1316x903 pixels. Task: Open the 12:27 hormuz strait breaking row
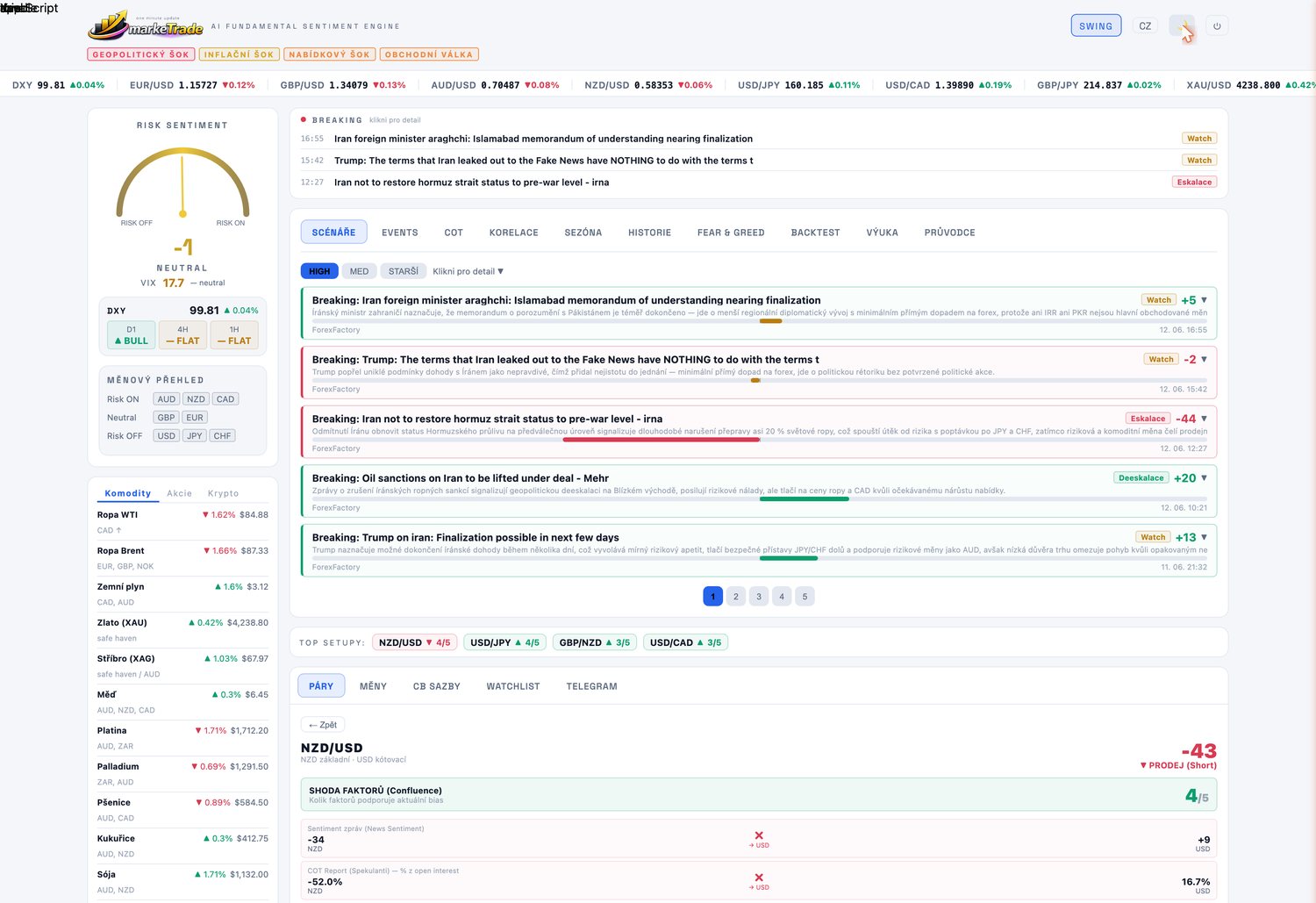click(759, 183)
